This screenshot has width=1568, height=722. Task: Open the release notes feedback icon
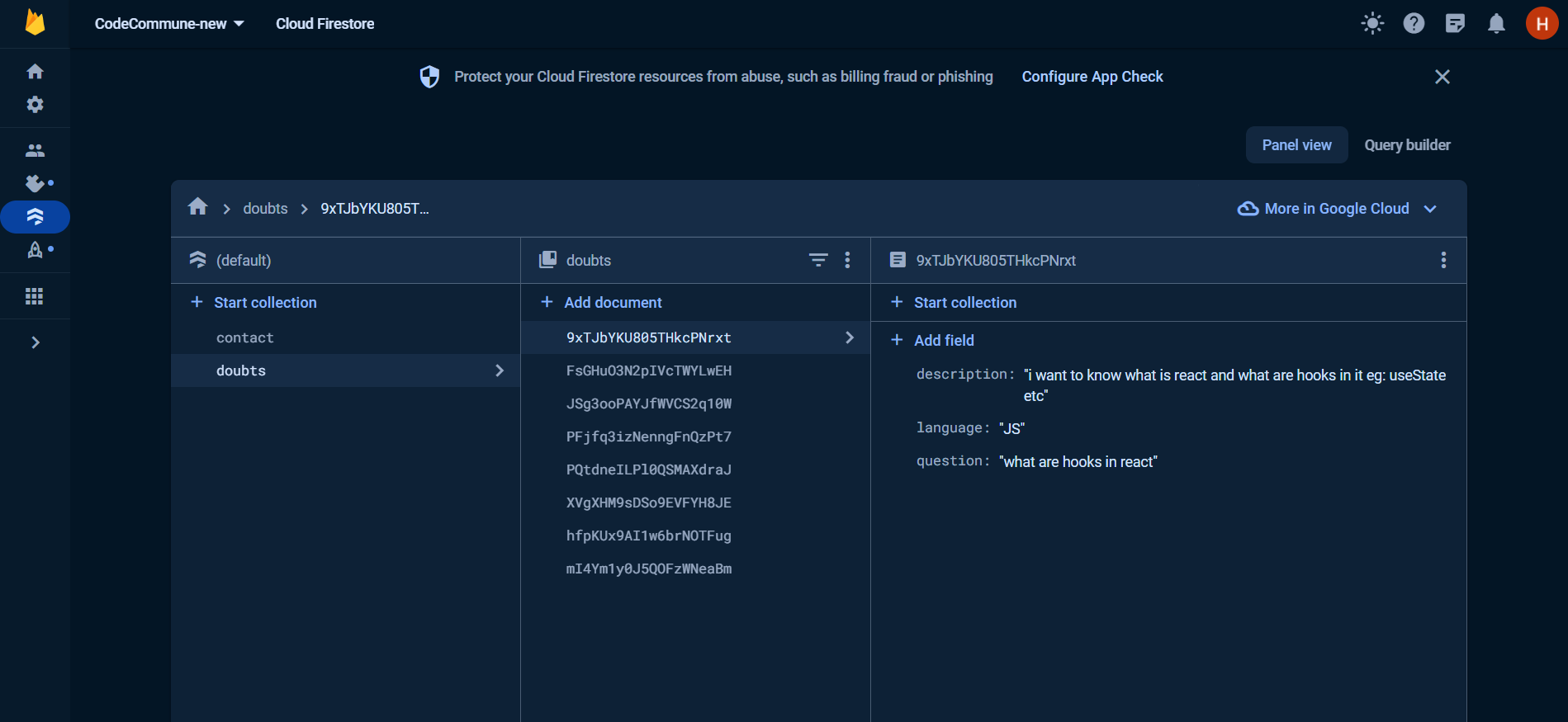[1455, 23]
